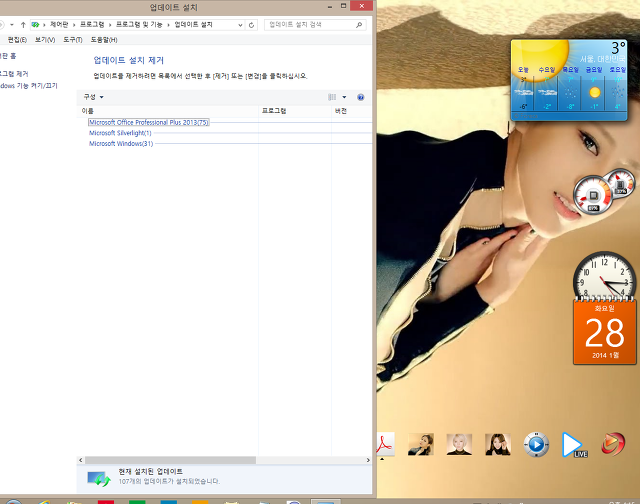Click the sunny forecast icon under 금요일
This screenshot has height=504, width=640.
click(595, 93)
